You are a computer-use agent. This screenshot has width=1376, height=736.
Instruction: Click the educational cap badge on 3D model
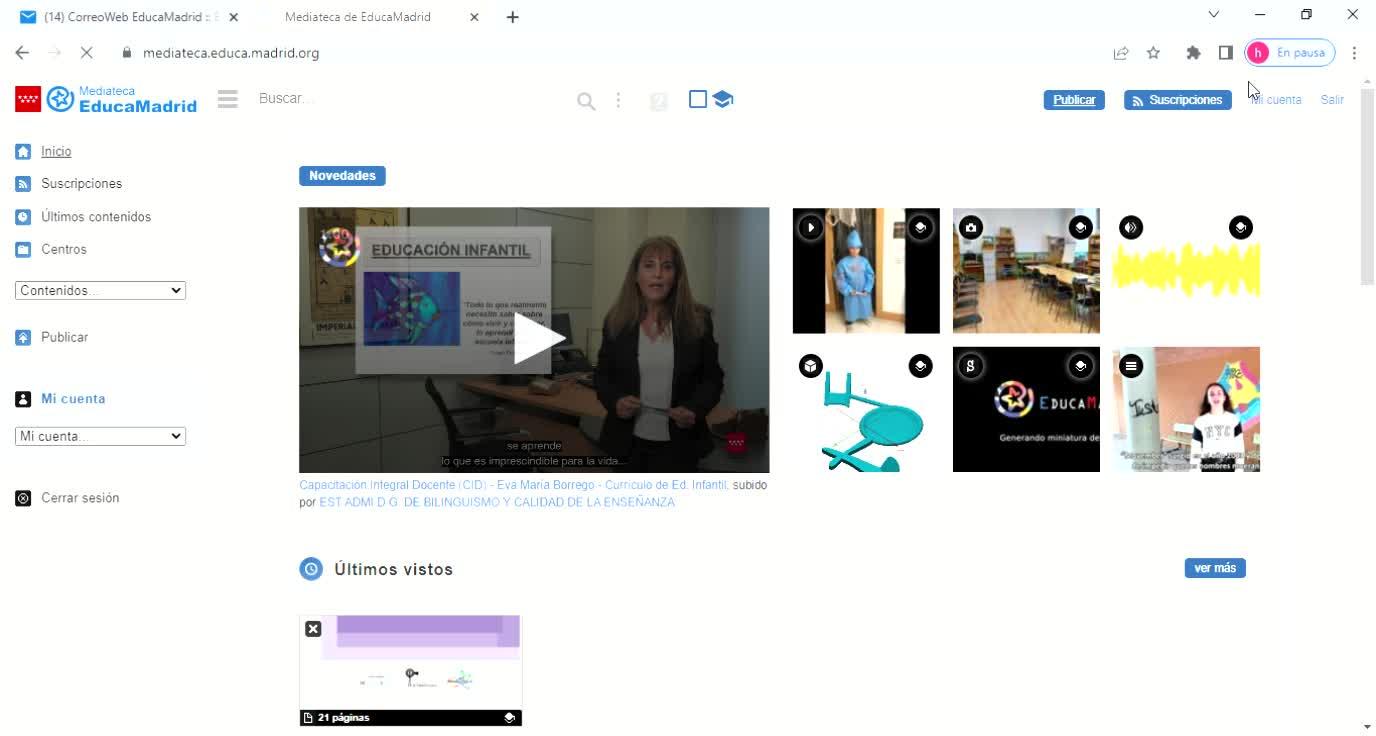[x=920, y=366]
